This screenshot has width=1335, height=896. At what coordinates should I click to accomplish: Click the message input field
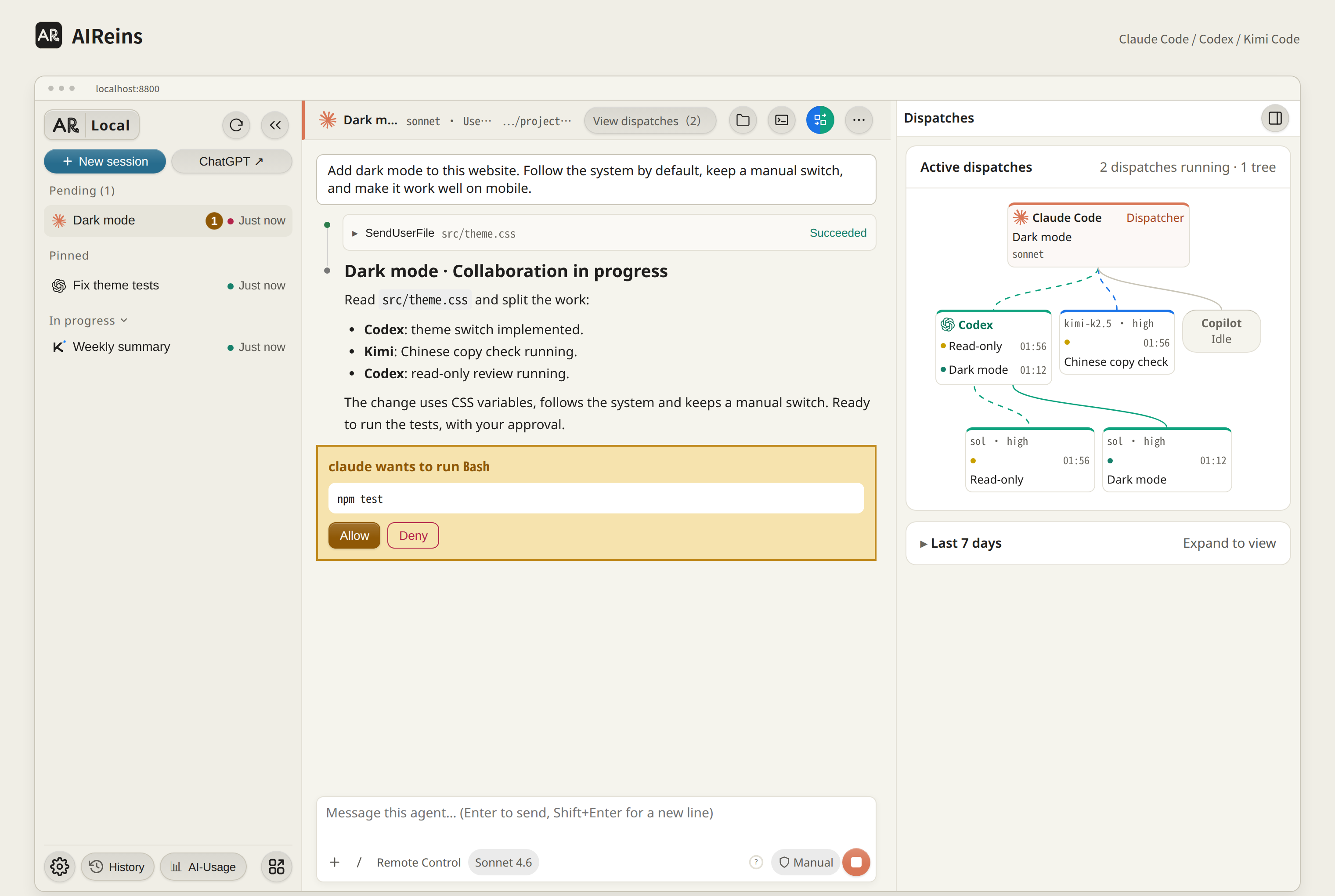(x=596, y=813)
